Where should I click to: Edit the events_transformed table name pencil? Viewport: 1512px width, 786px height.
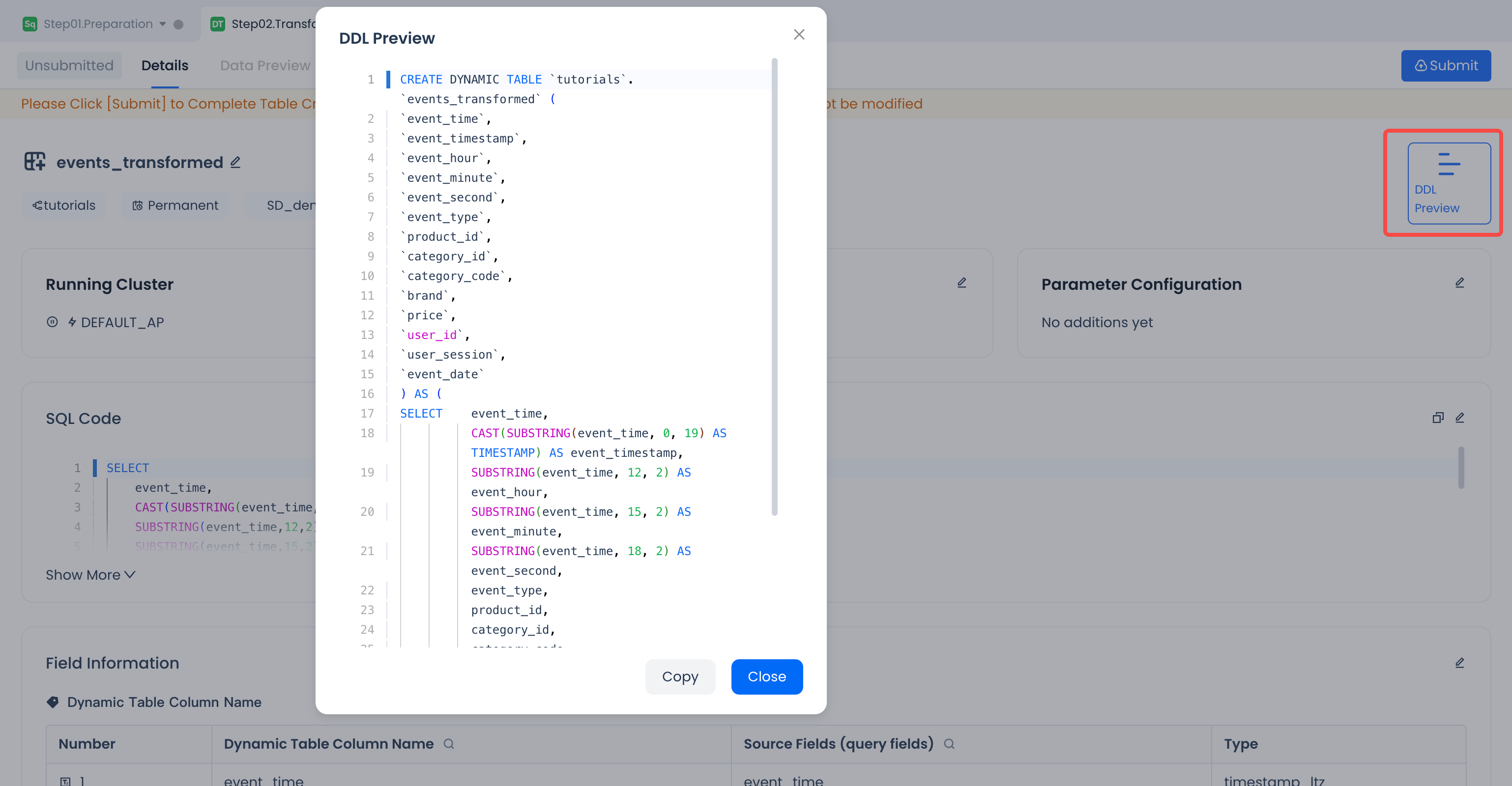point(235,162)
